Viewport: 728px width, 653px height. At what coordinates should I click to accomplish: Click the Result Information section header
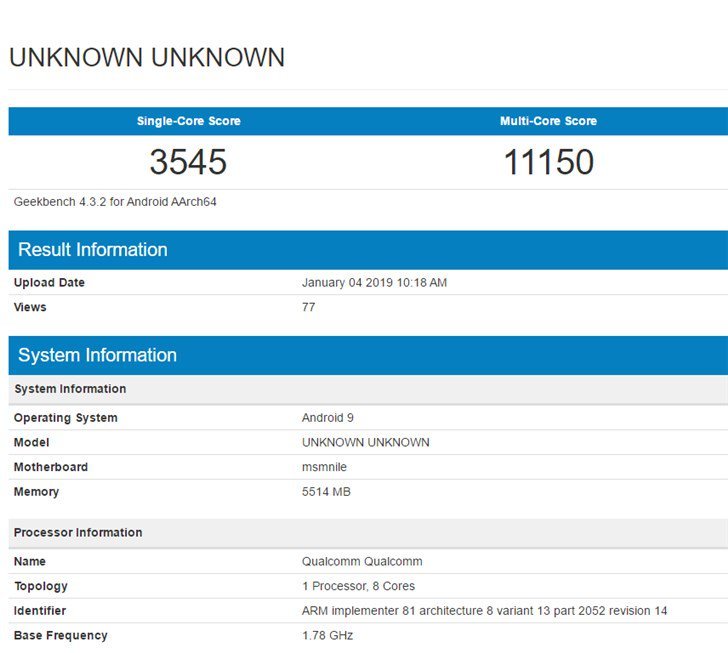pyautogui.click(x=368, y=250)
